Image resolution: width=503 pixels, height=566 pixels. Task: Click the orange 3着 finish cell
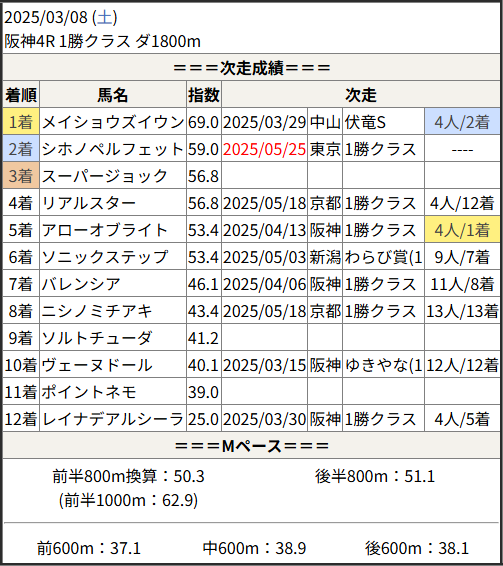tap(21, 176)
